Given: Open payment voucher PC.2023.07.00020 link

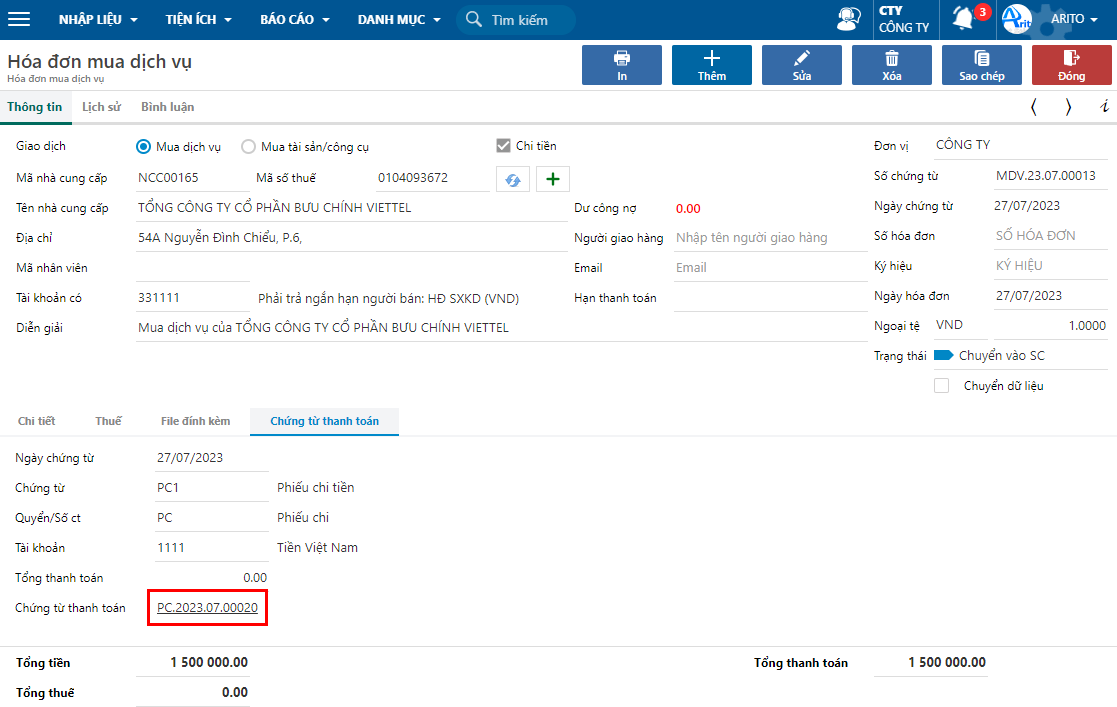Looking at the screenshot, I should point(207,608).
